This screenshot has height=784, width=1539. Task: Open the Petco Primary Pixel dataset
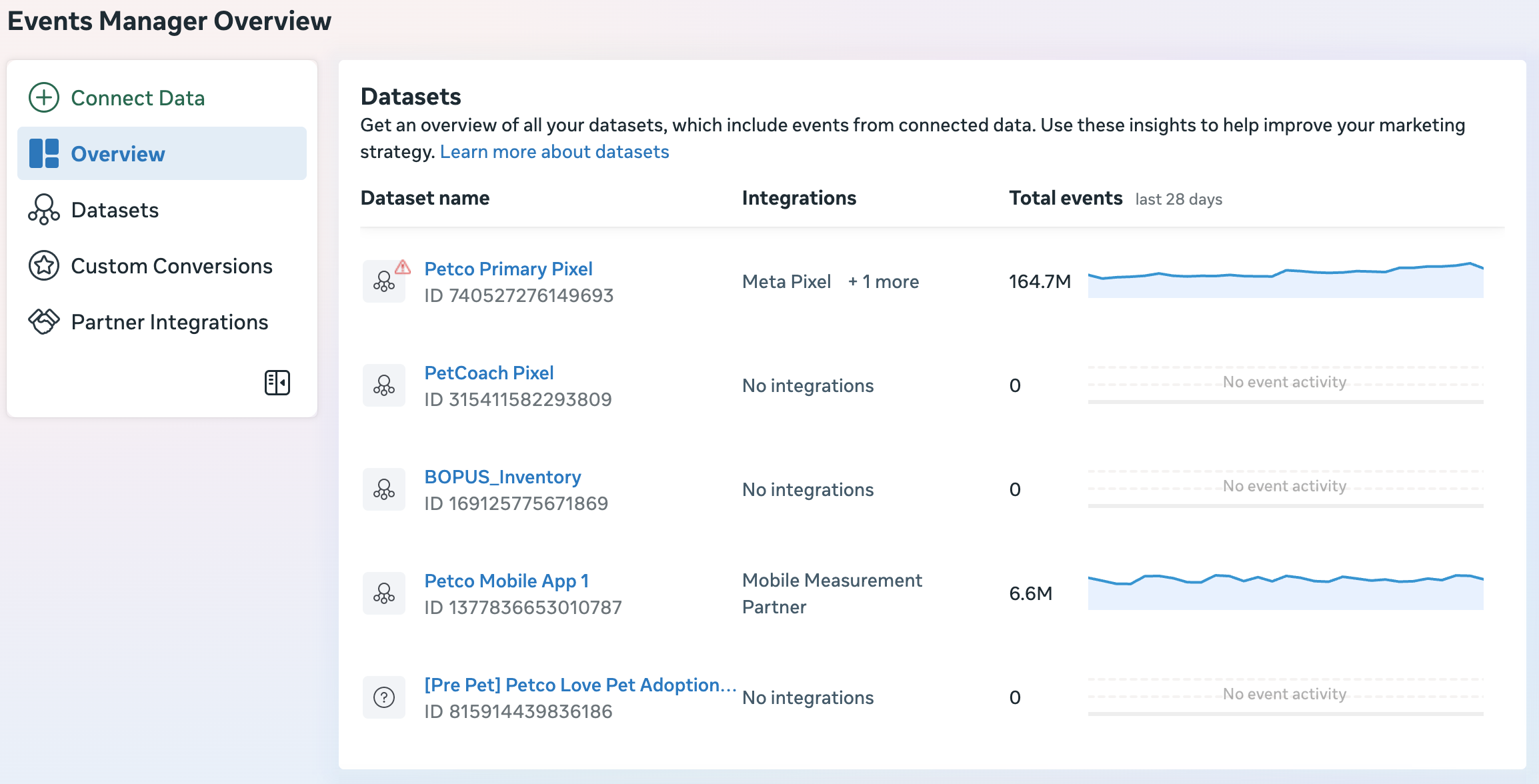508,269
